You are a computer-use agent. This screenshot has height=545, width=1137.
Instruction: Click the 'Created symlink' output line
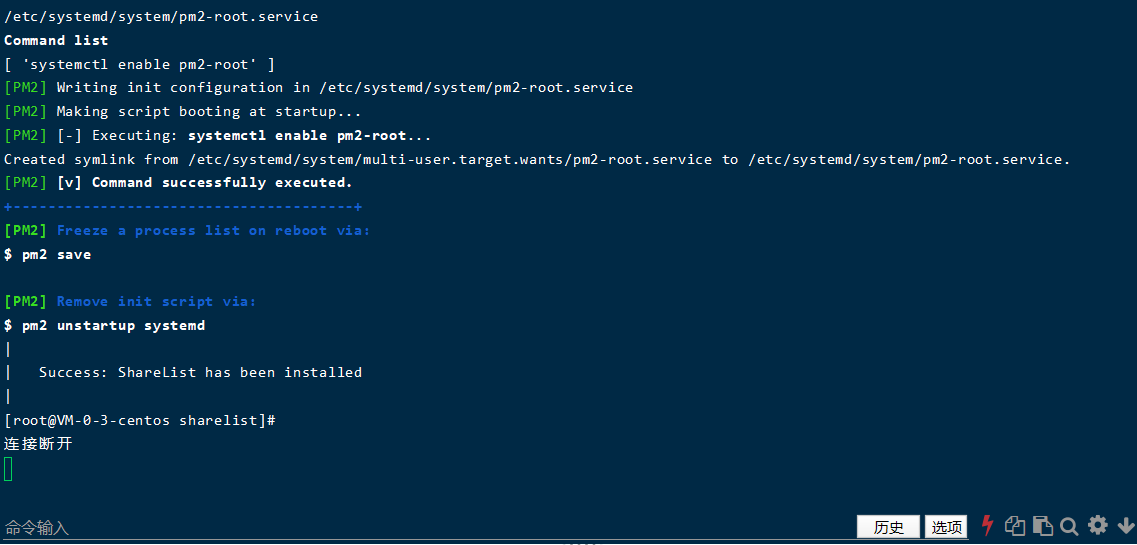point(536,160)
